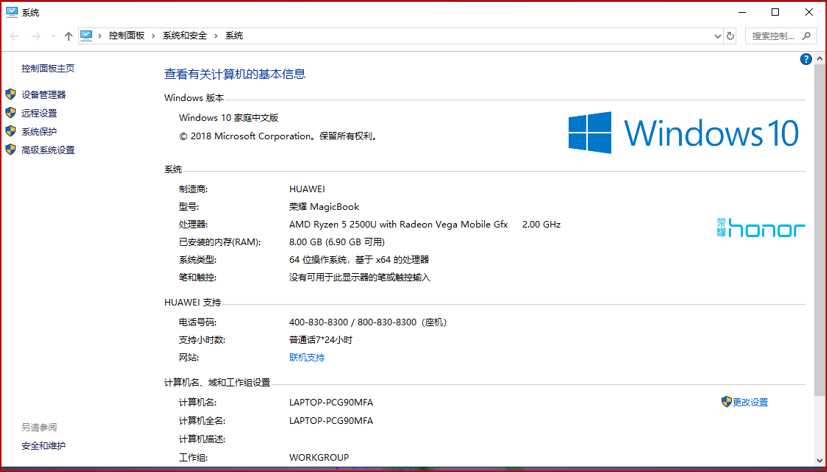This screenshot has width=827, height=472.
Task: Open 系统保护
Action: tap(39, 132)
